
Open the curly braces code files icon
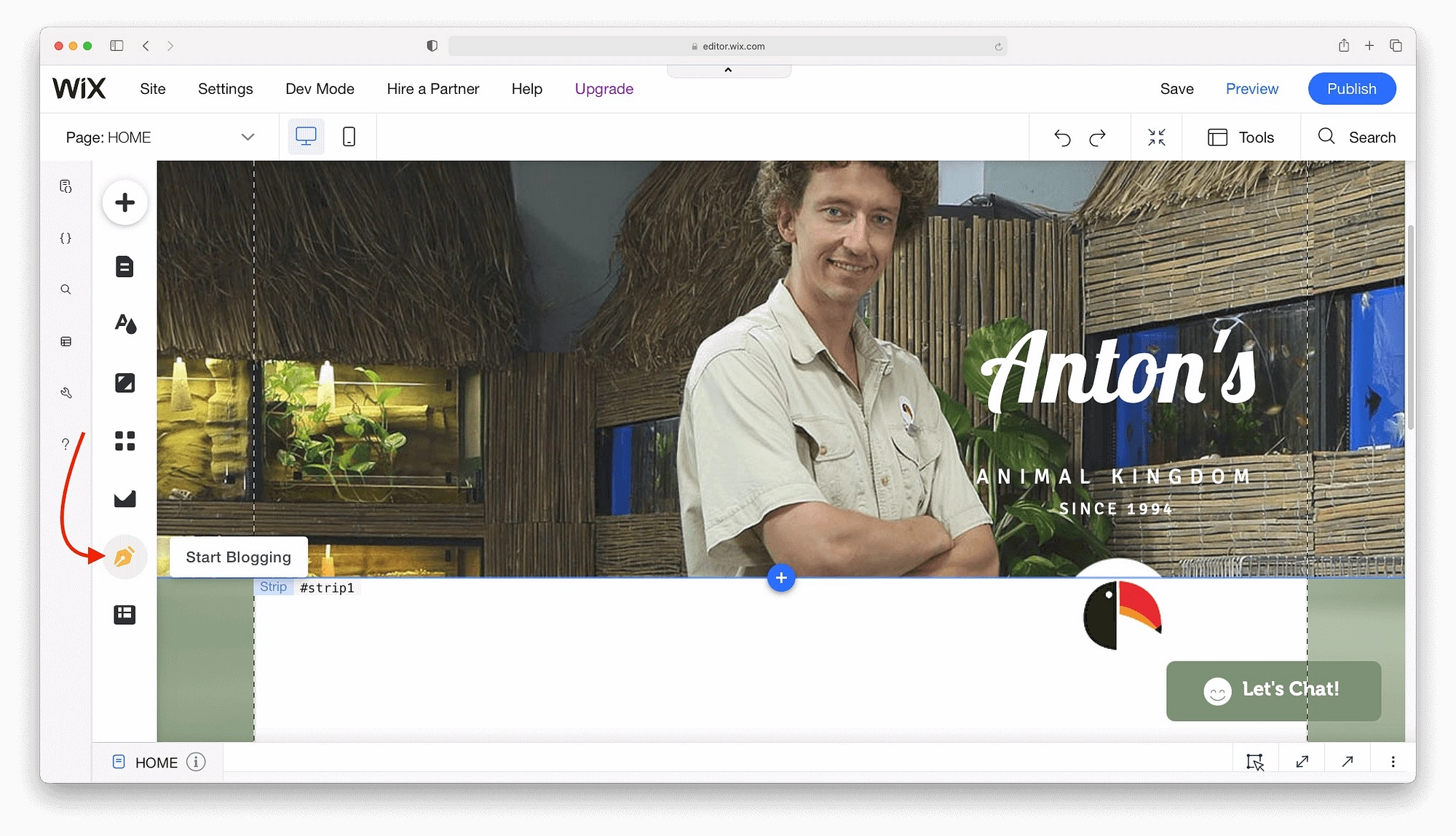click(66, 238)
